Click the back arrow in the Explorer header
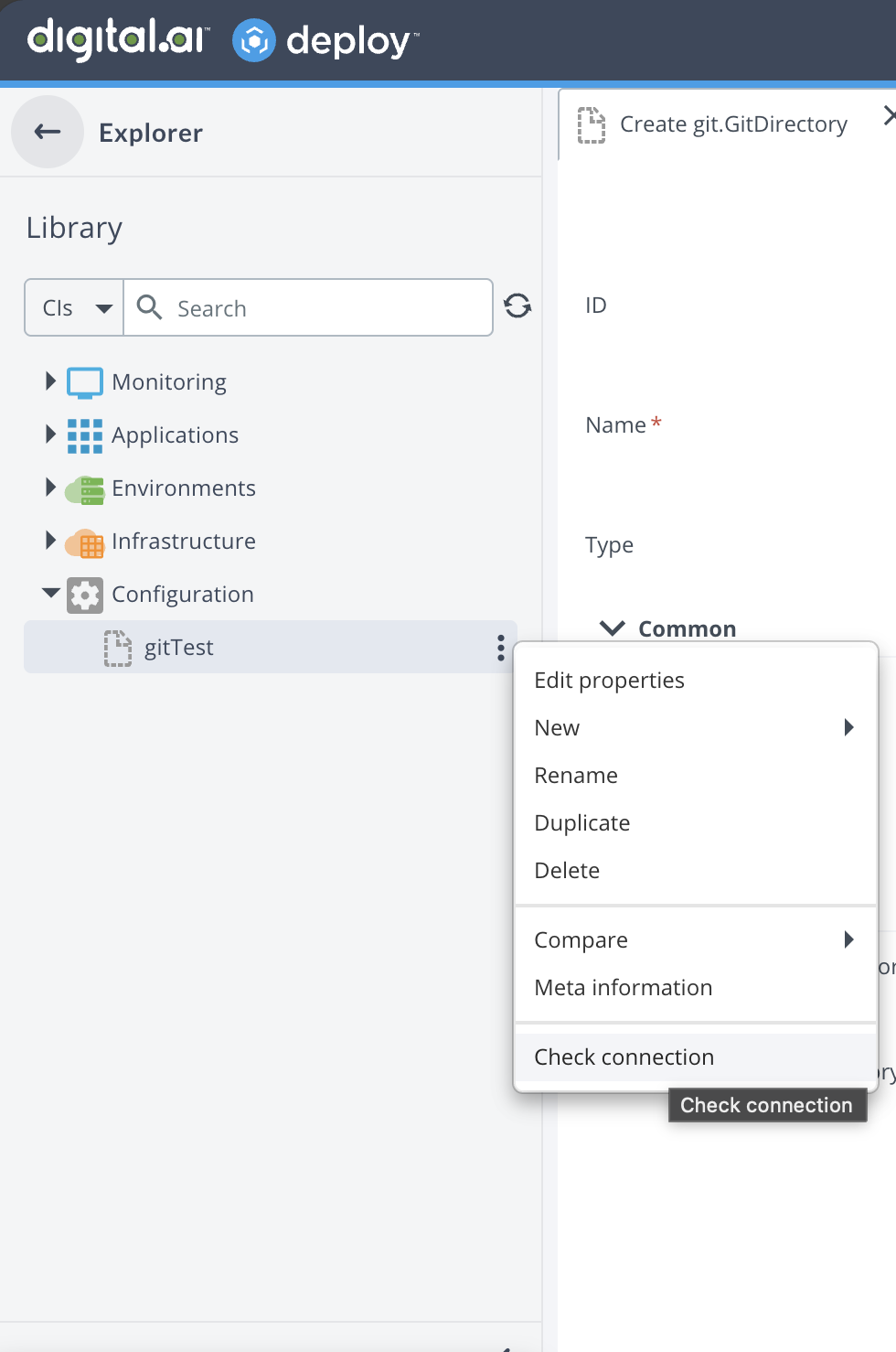The image size is (896, 1352). click(47, 132)
